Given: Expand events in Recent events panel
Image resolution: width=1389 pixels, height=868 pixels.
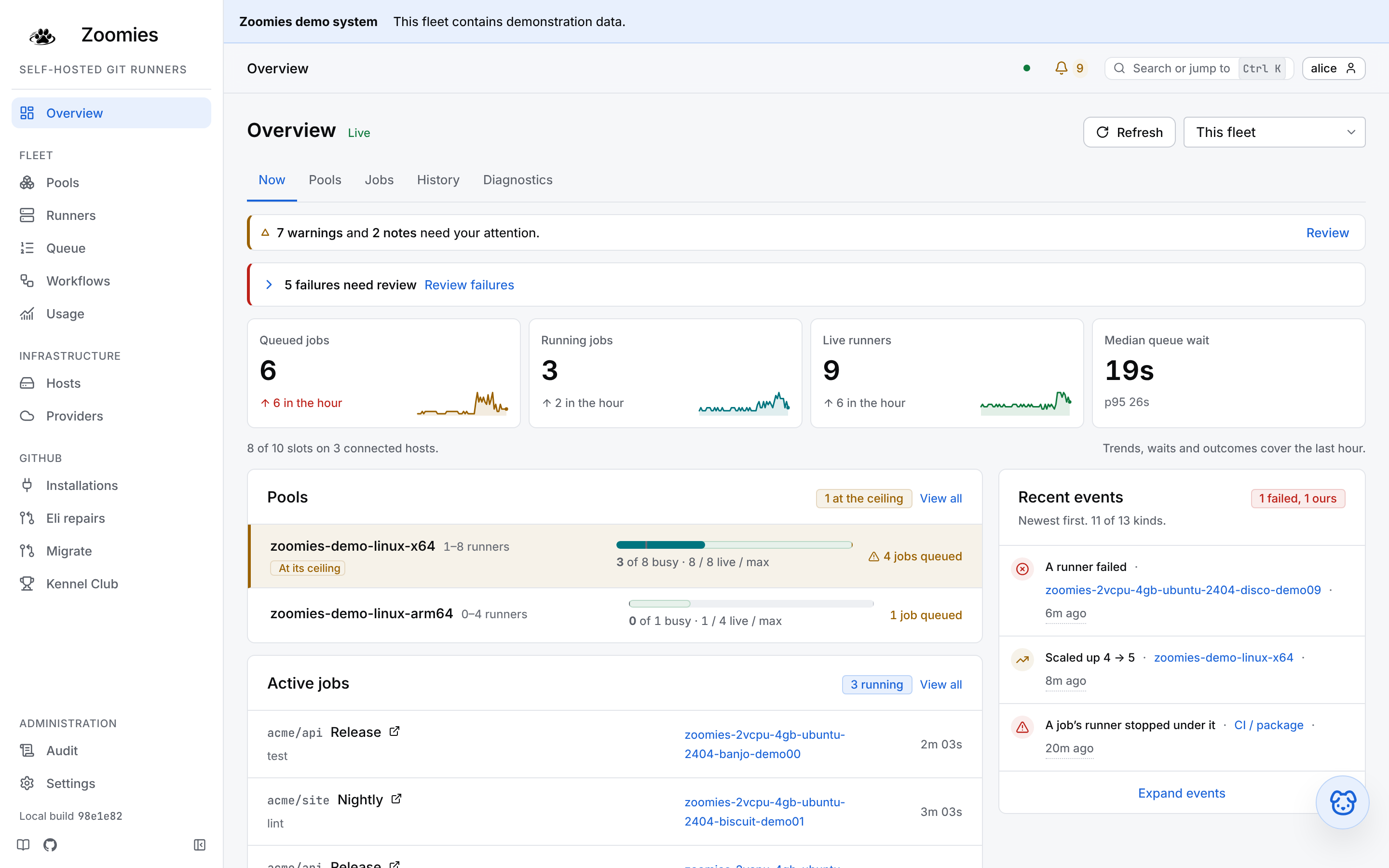Looking at the screenshot, I should [1181, 793].
